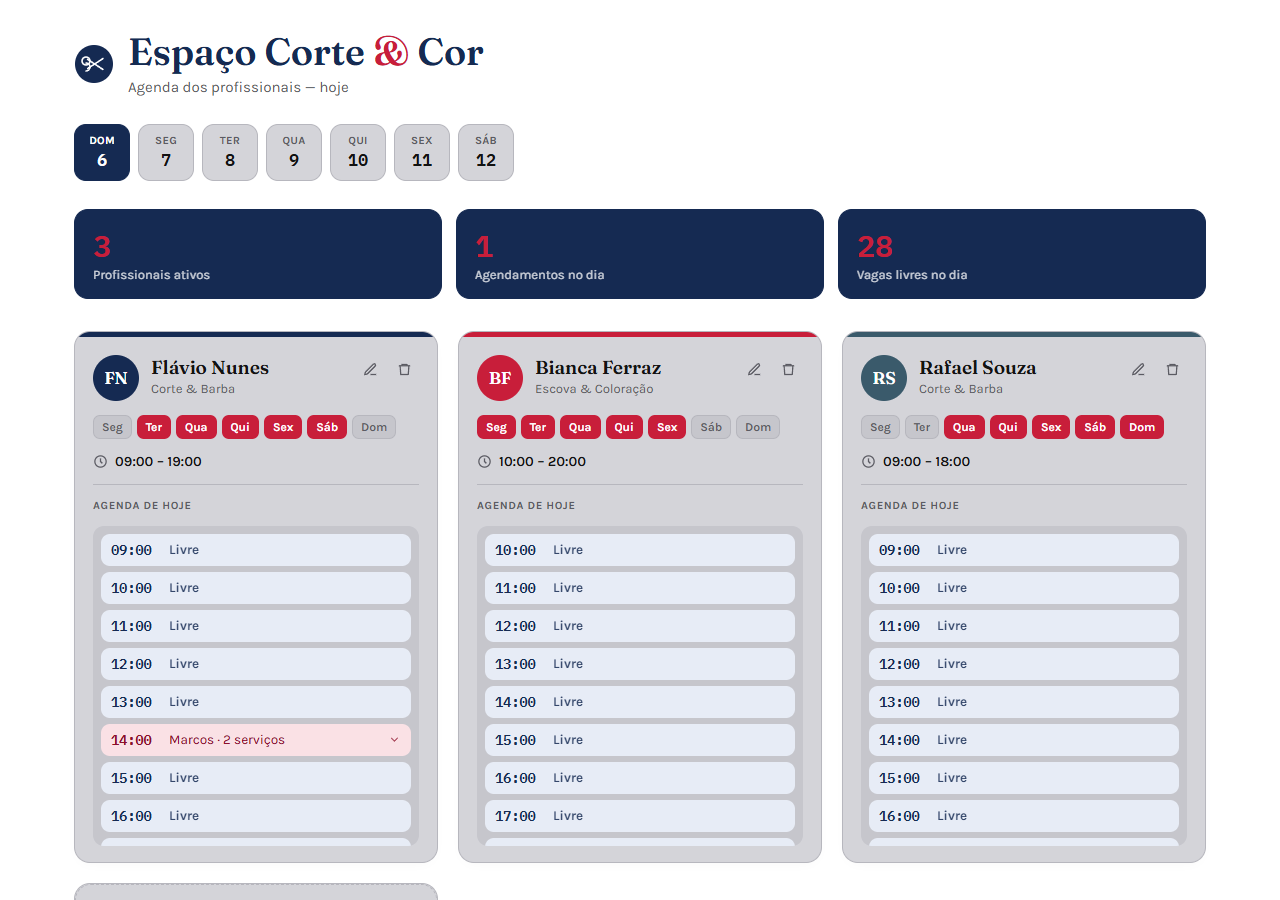The image size is (1280, 900).
Task: Delete Bianca Ferraz with trash icon
Action: pos(789,369)
